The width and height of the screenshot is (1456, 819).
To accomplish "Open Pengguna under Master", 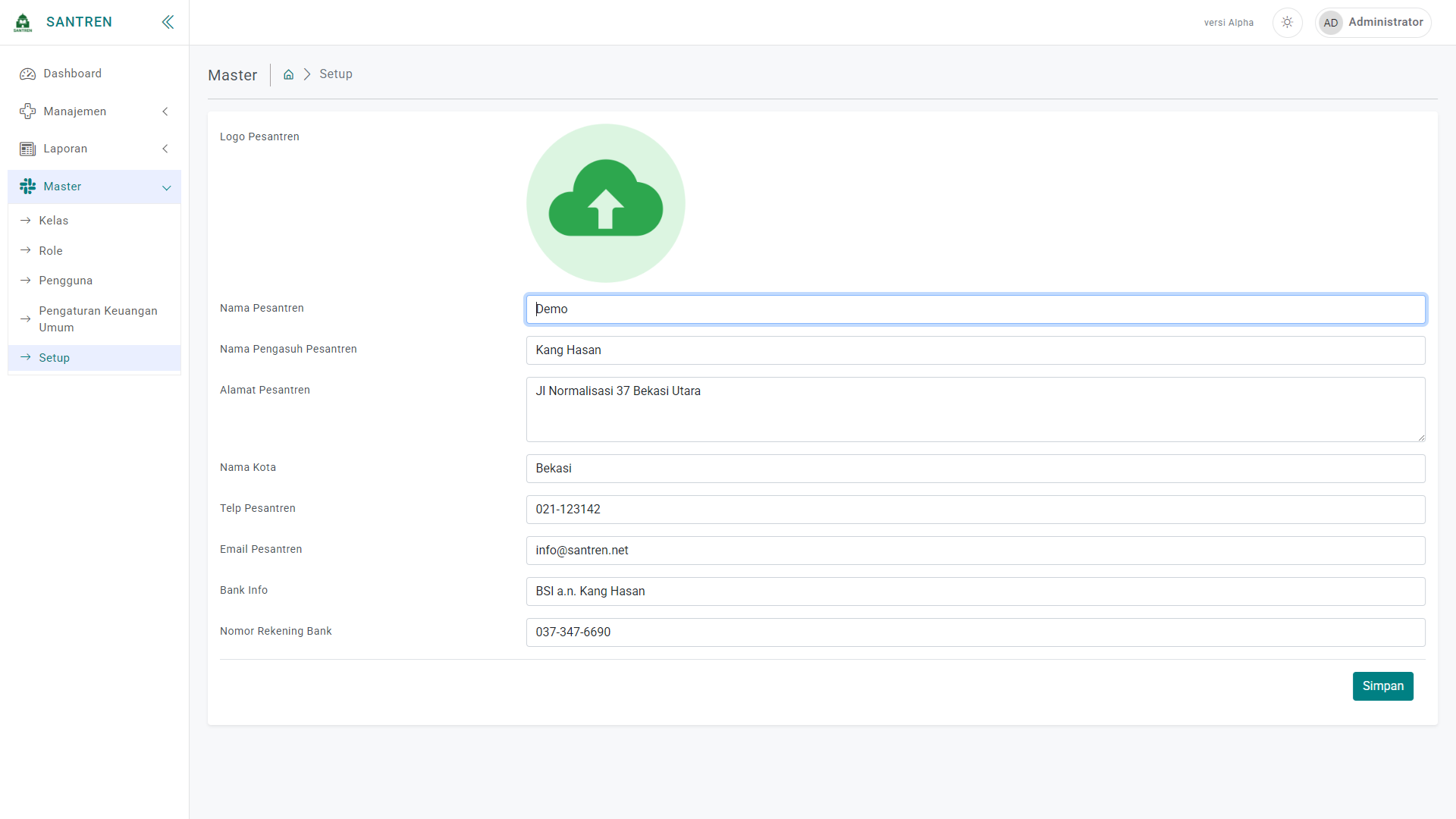I will [x=95, y=281].
